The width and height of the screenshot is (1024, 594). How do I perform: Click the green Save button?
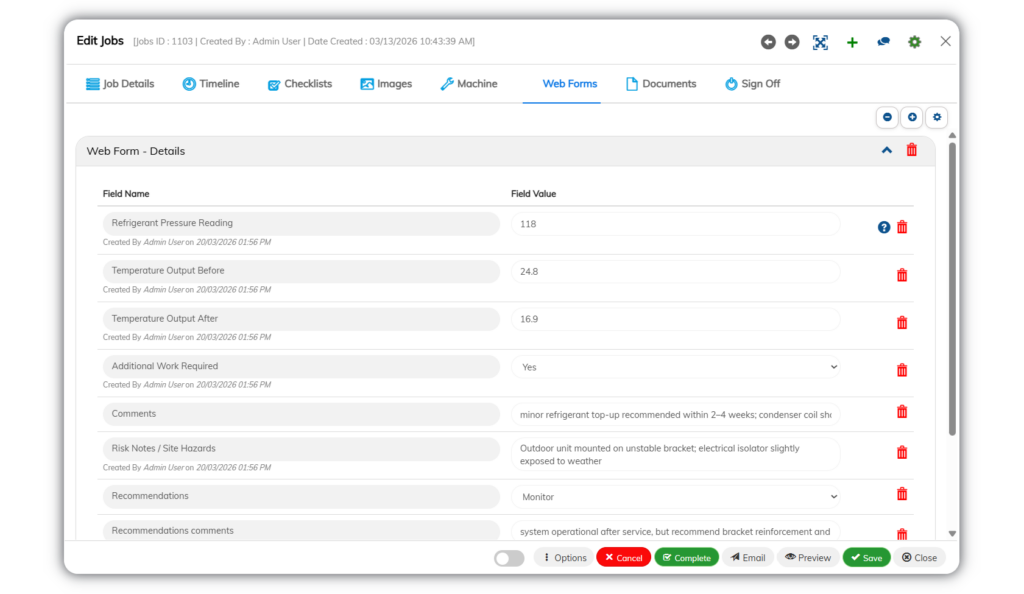[x=867, y=557]
